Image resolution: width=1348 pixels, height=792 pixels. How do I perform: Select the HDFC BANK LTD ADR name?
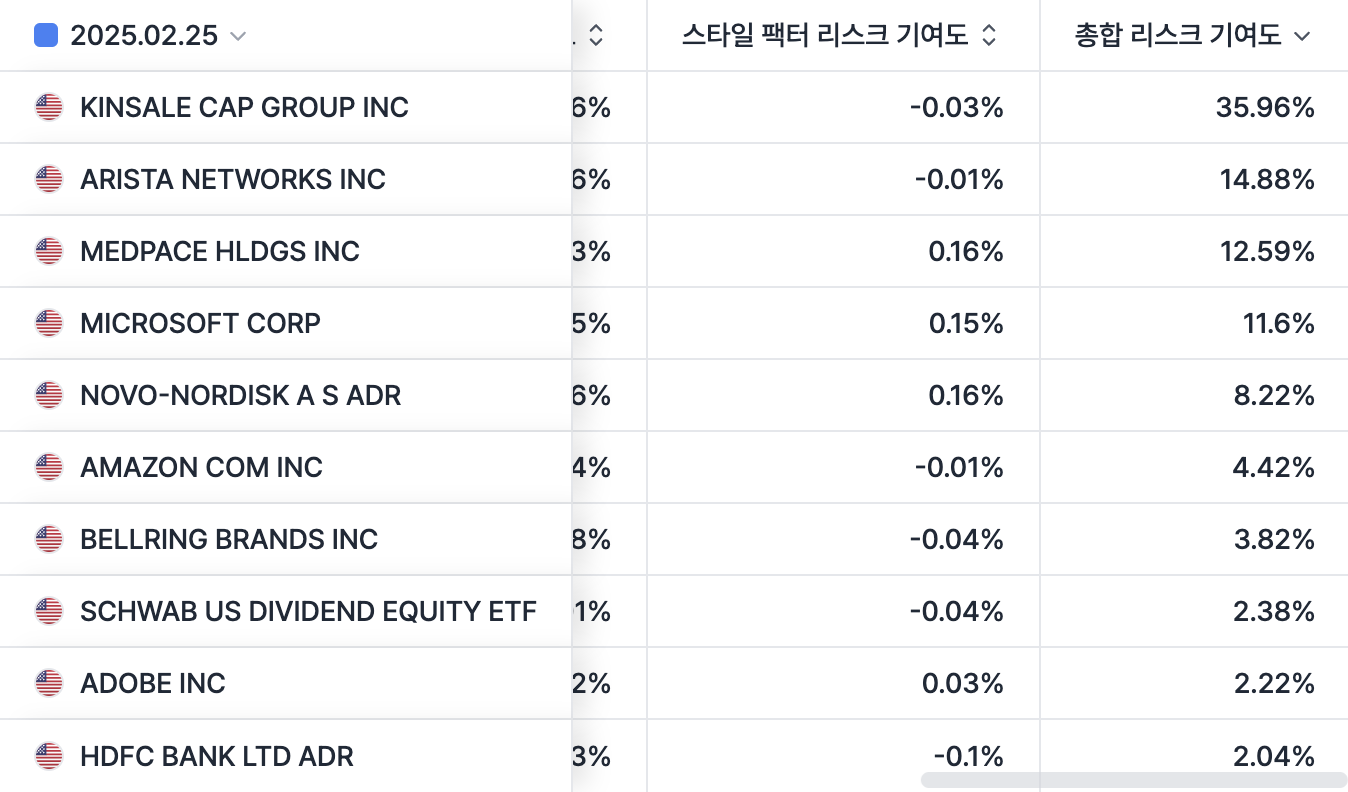coord(216,755)
